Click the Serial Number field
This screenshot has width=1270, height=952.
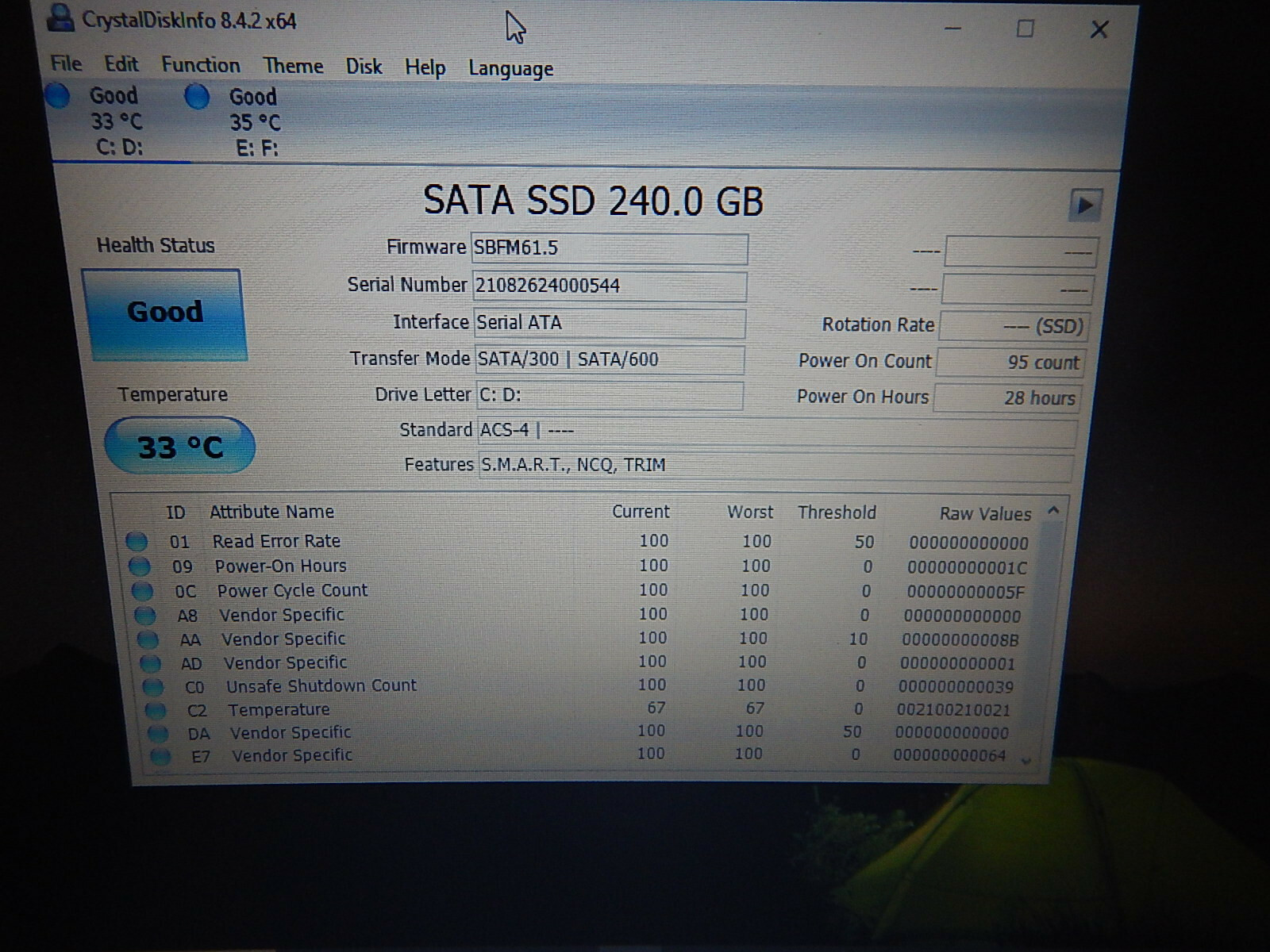coord(610,286)
